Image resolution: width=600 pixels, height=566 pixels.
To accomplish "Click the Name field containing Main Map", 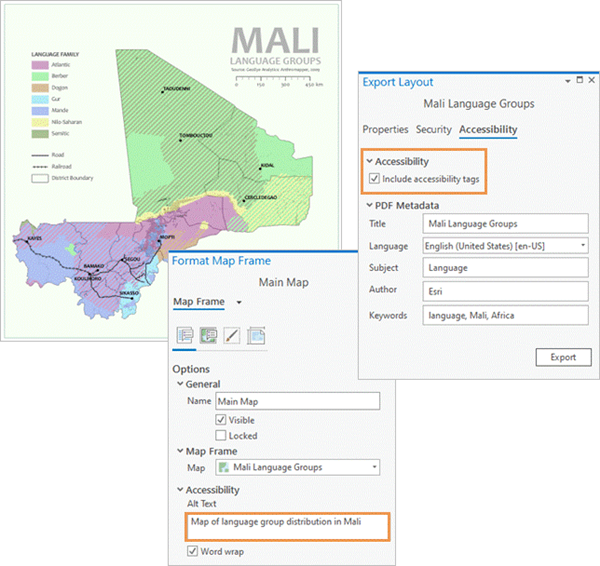I will pyautogui.click(x=298, y=401).
